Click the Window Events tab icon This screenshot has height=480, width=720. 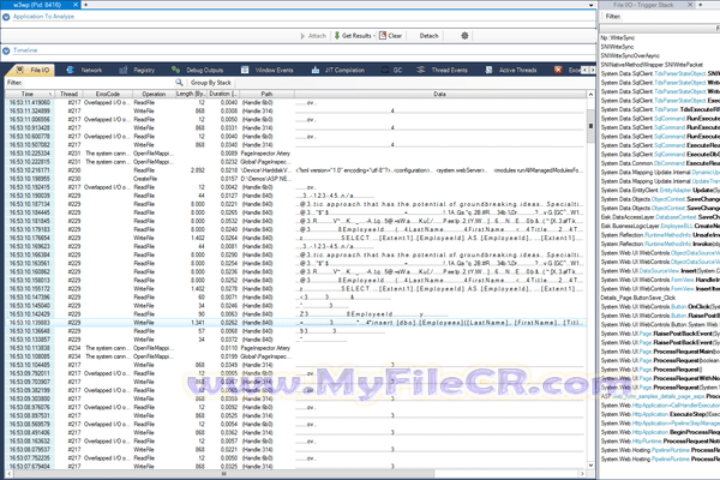(245, 70)
